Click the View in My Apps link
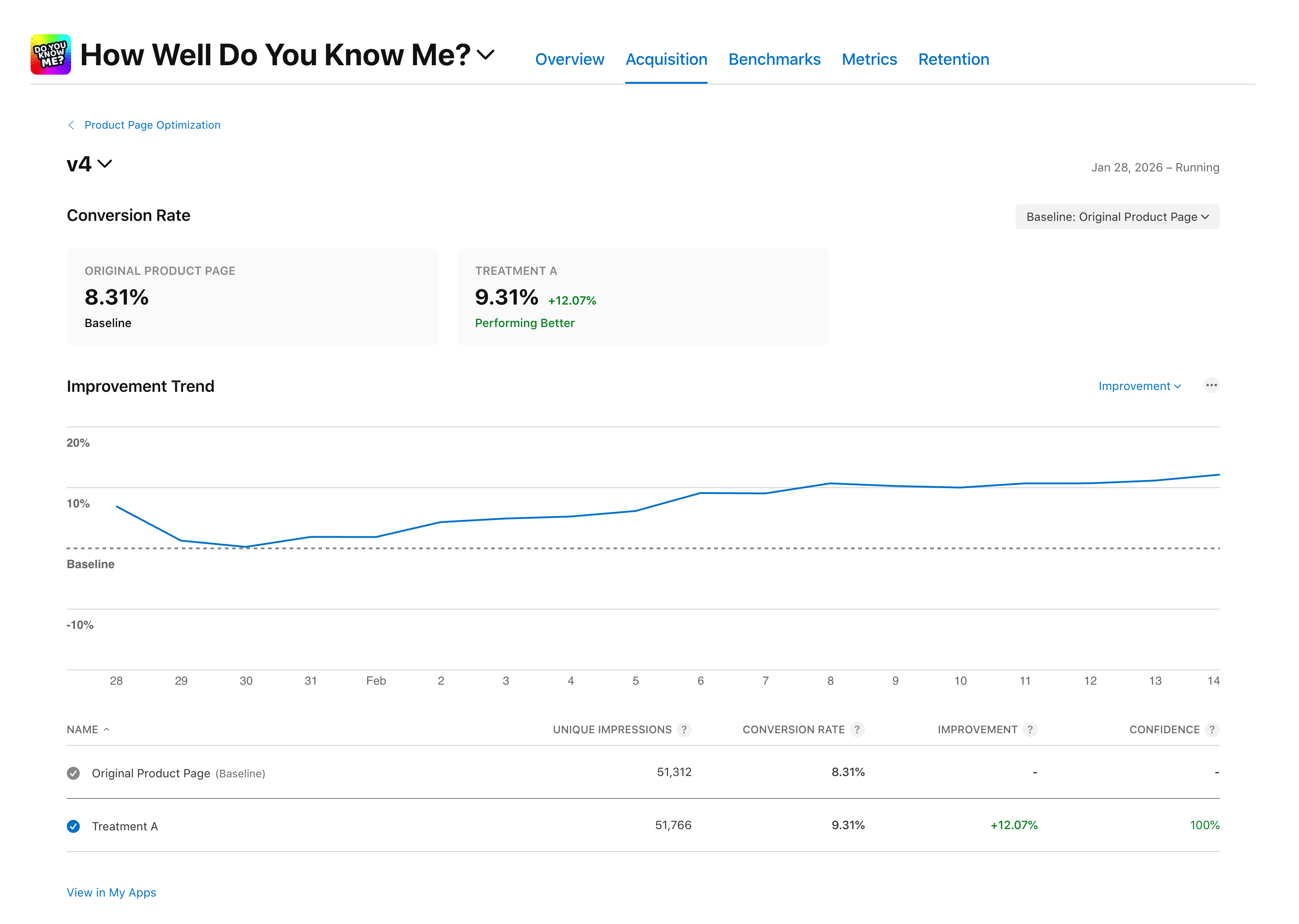This screenshot has height=924, width=1299. [112, 892]
